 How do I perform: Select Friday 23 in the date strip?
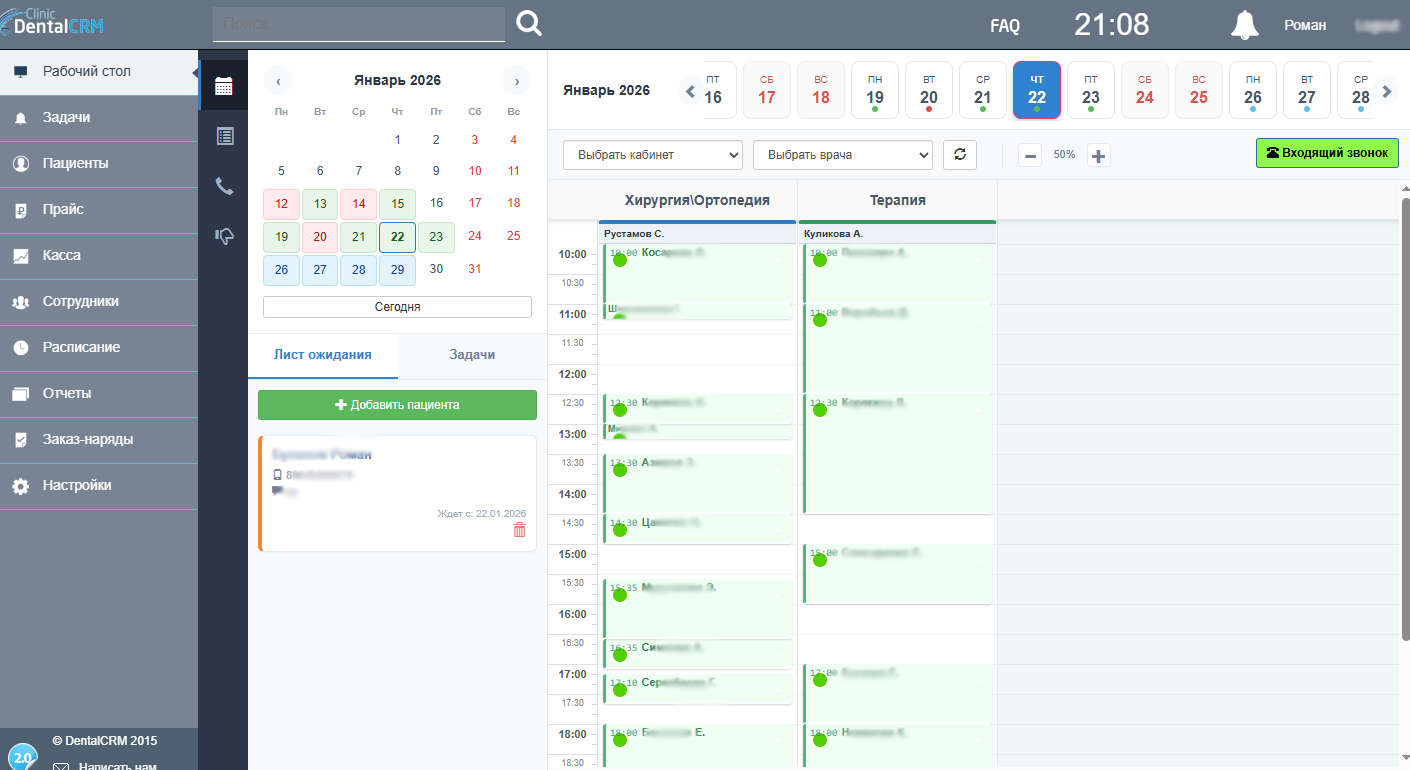tap(1090, 90)
